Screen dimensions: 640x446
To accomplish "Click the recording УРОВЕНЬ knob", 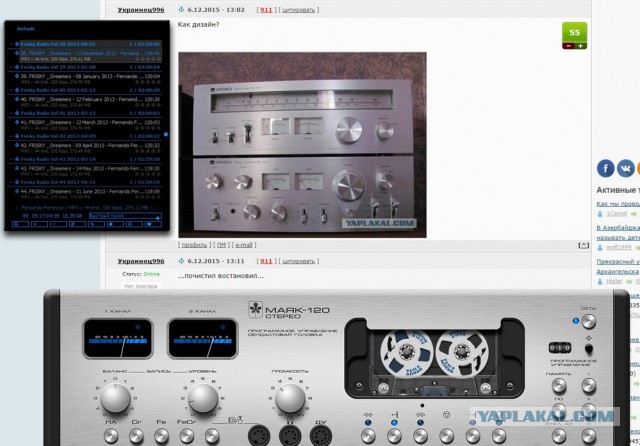I will pos(203,398).
